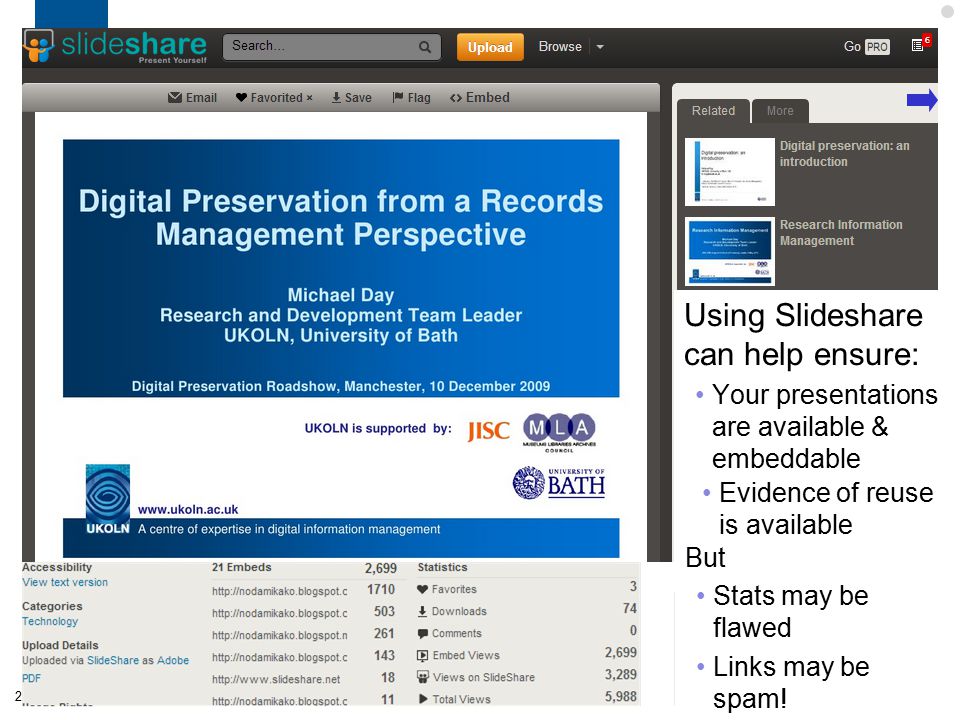This screenshot has height=720, width=960.
Task: Click the UKOLN logo on slide
Action: coord(108,500)
